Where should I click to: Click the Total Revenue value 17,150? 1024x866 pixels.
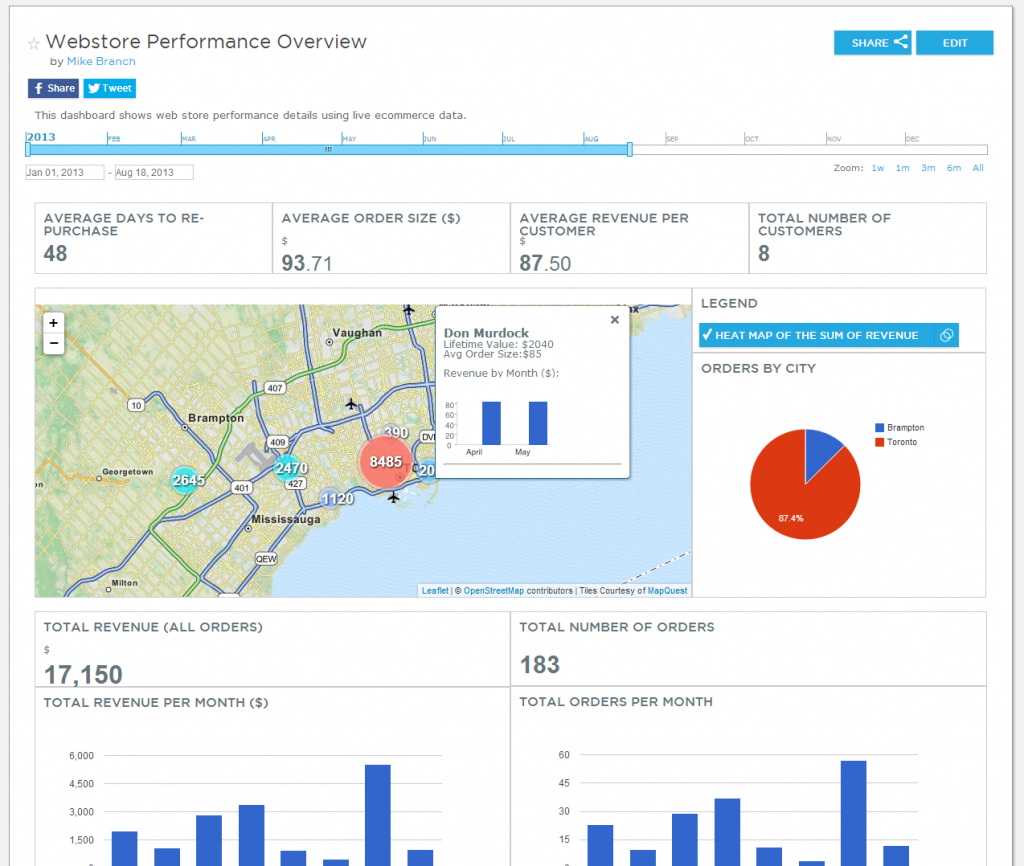pos(83,675)
